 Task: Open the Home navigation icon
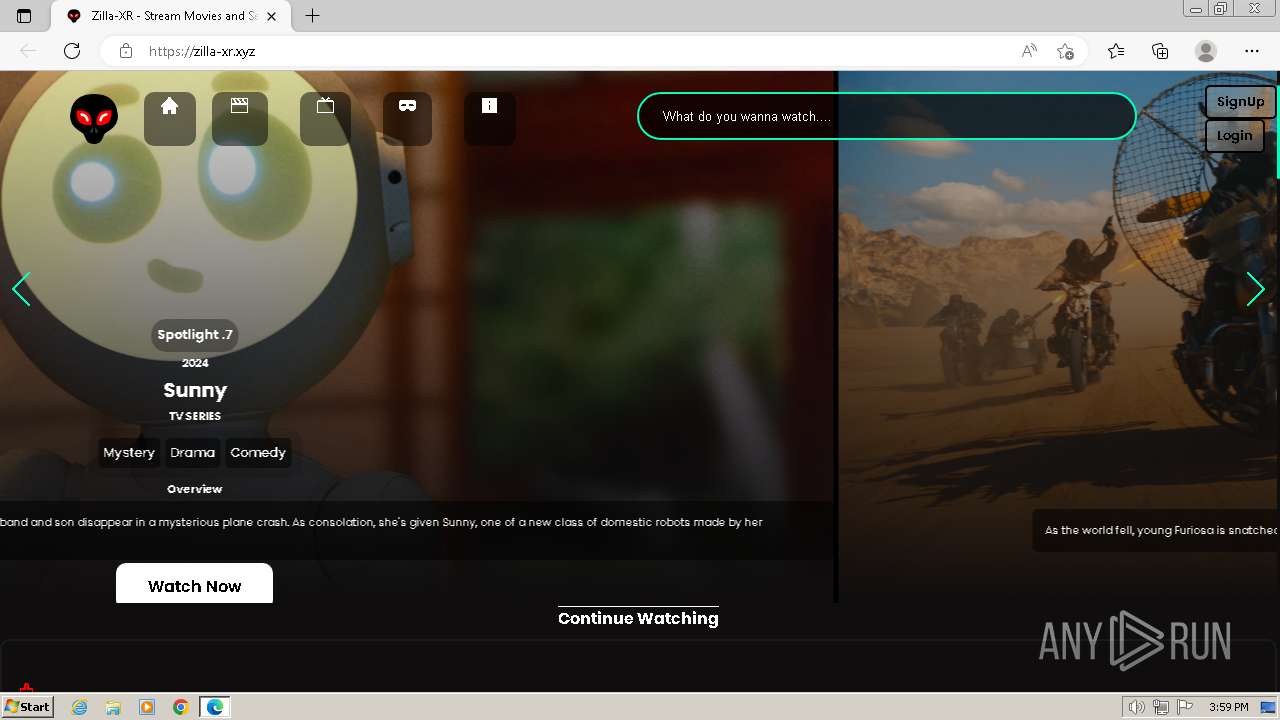point(169,119)
